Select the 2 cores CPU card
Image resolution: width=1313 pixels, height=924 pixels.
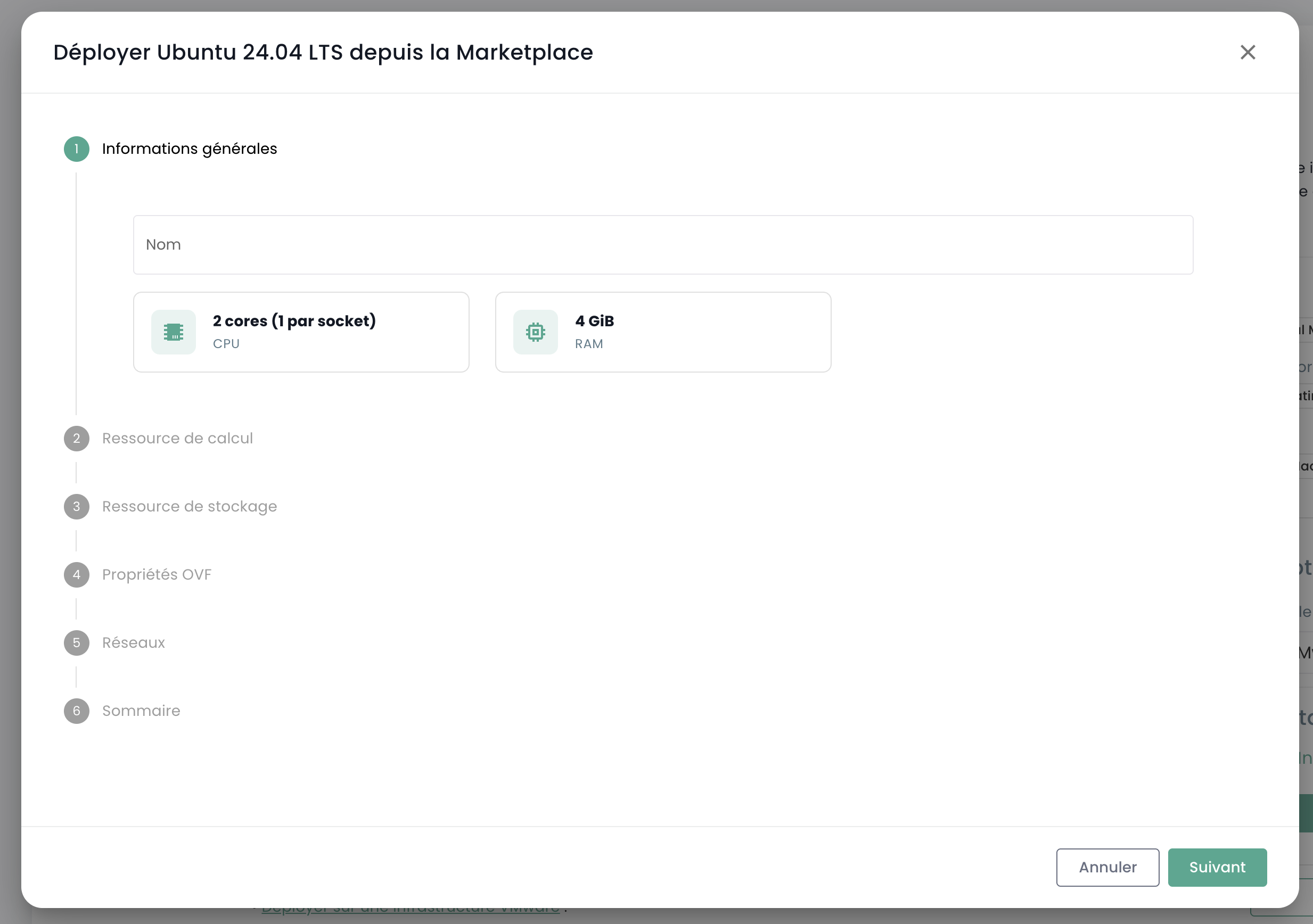(301, 332)
